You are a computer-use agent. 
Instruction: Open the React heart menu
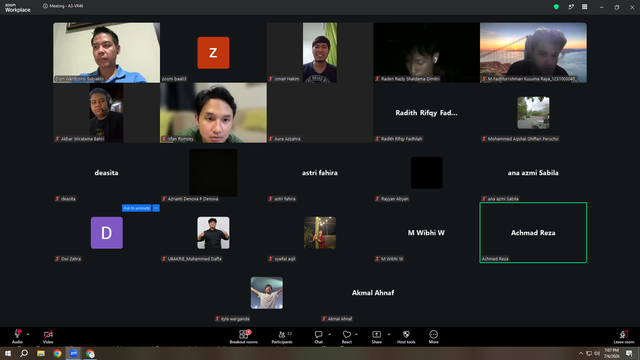(347, 336)
